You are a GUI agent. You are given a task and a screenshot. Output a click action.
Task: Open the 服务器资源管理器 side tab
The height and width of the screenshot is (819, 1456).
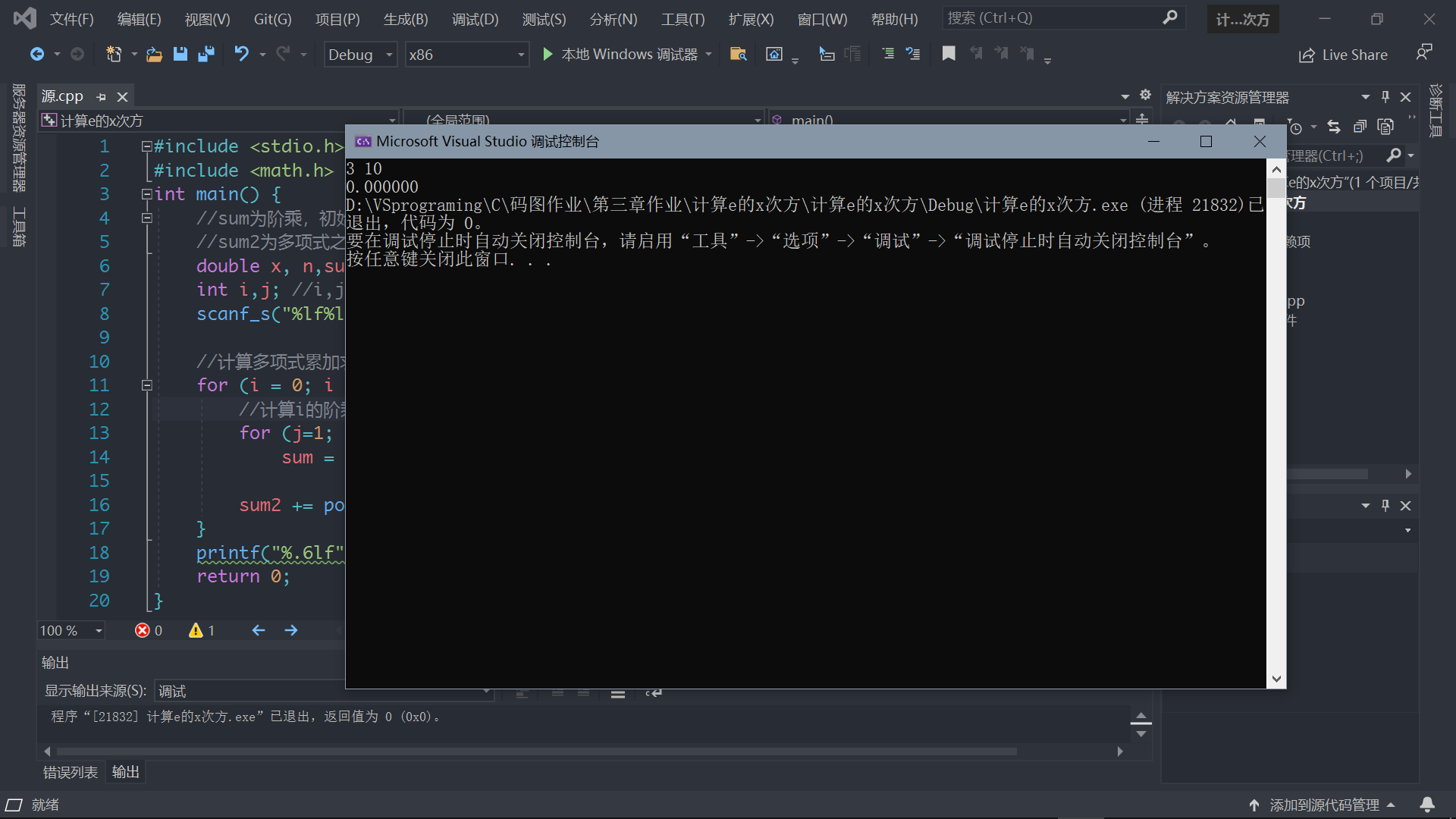click(19, 136)
